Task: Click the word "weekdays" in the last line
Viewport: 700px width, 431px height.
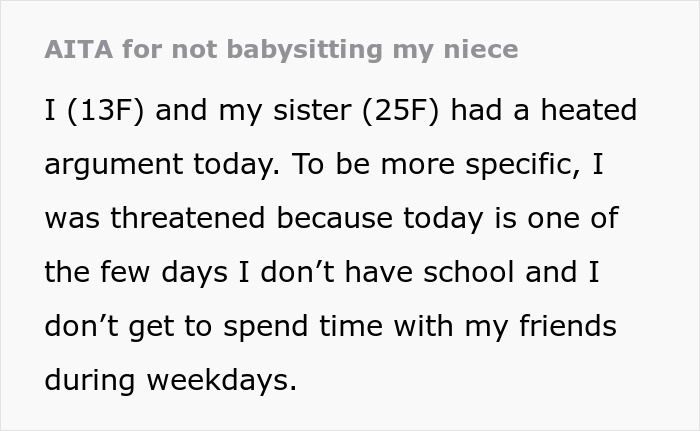Action: pyautogui.click(x=220, y=380)
